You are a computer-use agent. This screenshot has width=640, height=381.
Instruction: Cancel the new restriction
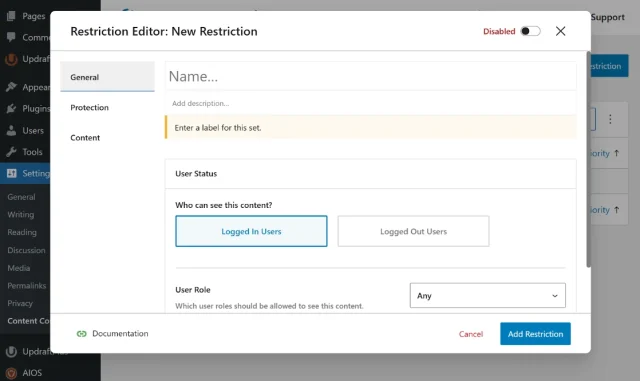(x=471, y=334)
